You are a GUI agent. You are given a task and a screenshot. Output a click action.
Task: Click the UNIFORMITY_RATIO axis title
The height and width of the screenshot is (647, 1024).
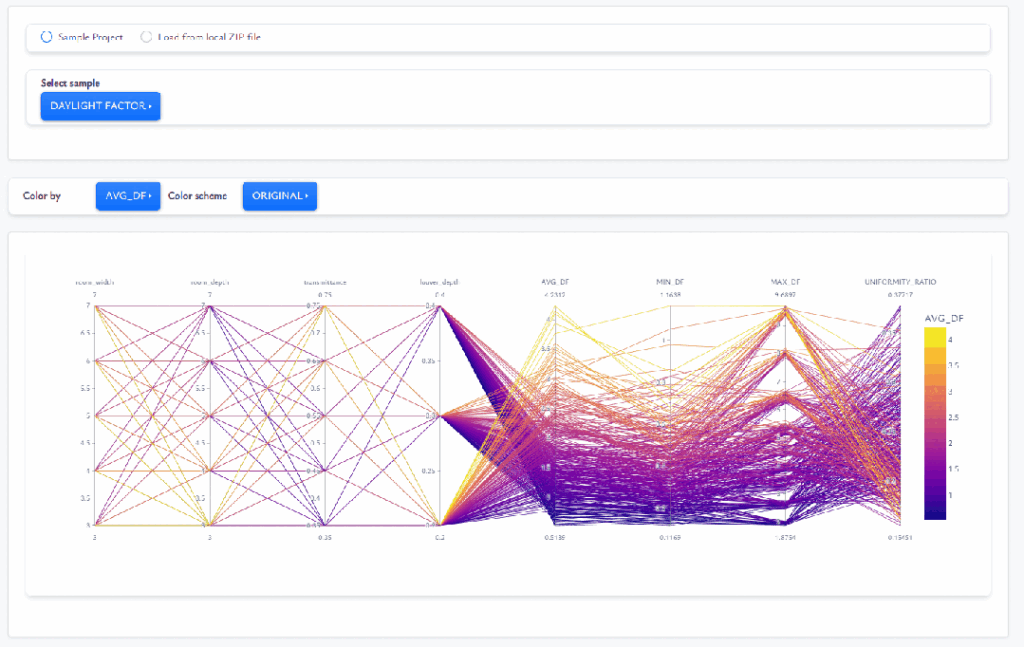[x=900, y=282]
